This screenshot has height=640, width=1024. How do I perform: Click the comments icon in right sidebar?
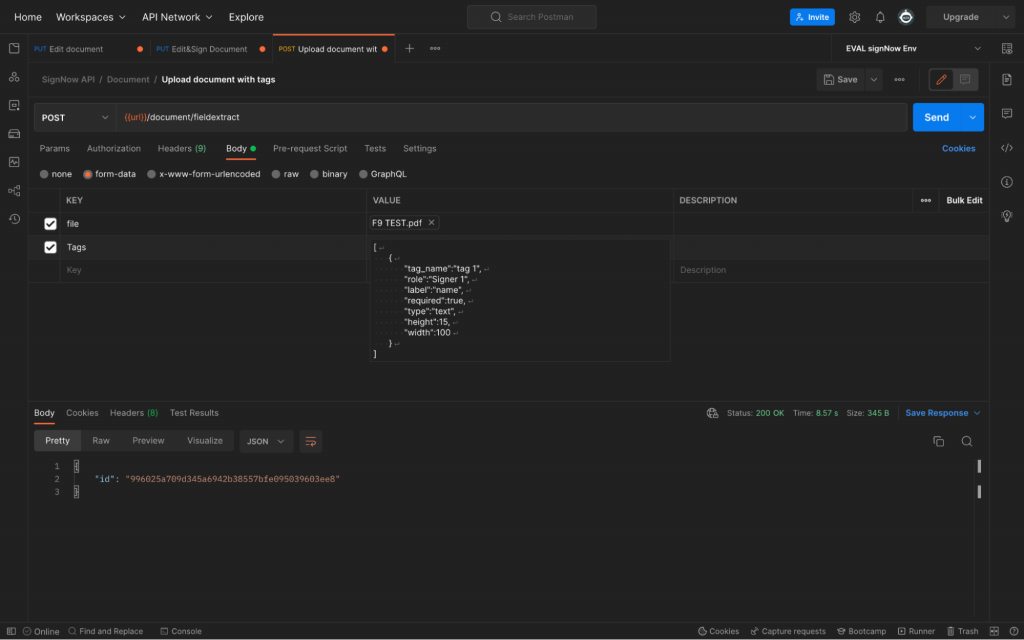pyautogui.click(x=1006, y=113)
